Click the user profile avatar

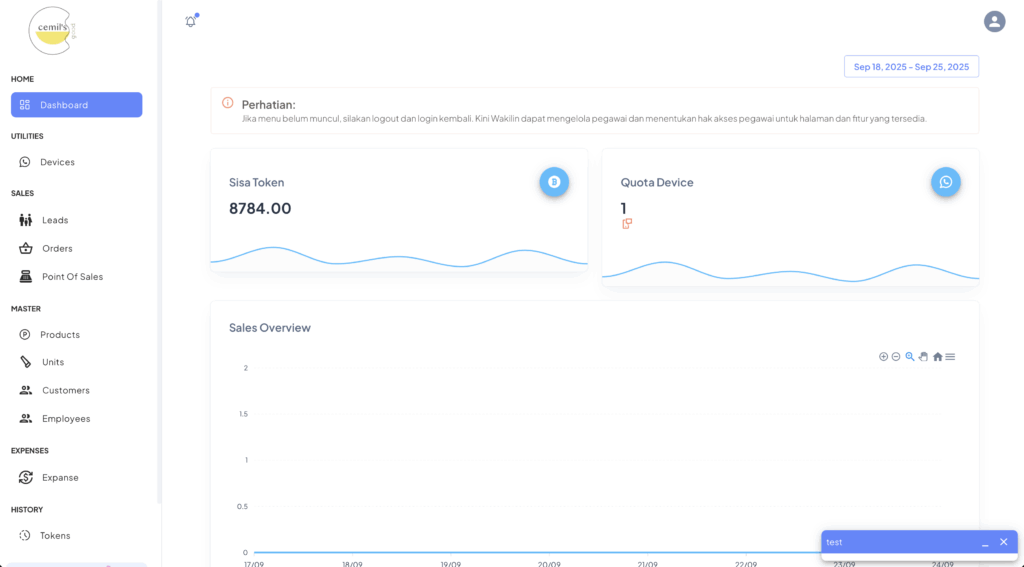[x=994, y=21]
